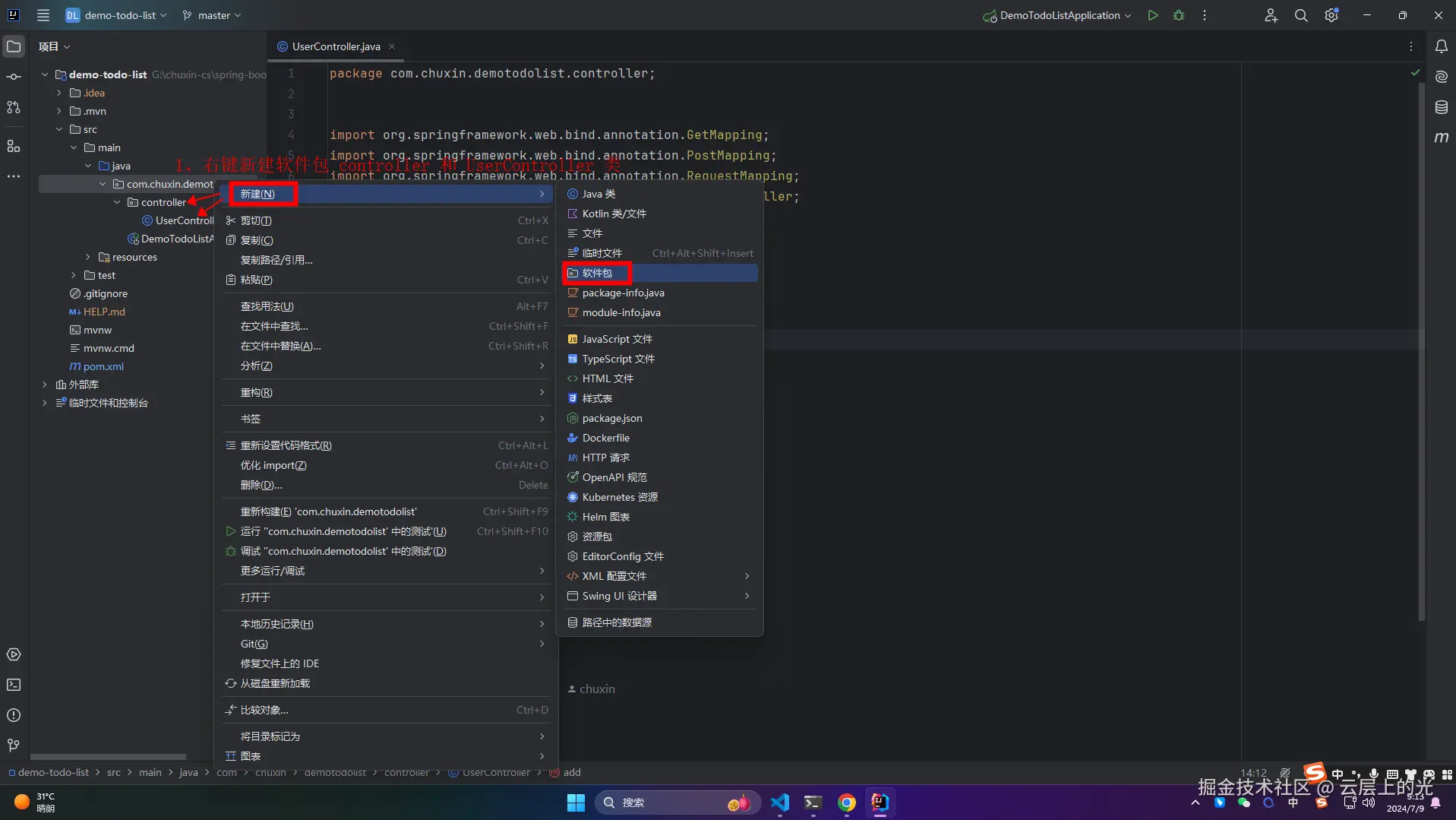Screen dimensions: 1456x820
Task: Show more tool windows (three dots)
Action: point(14,176)
